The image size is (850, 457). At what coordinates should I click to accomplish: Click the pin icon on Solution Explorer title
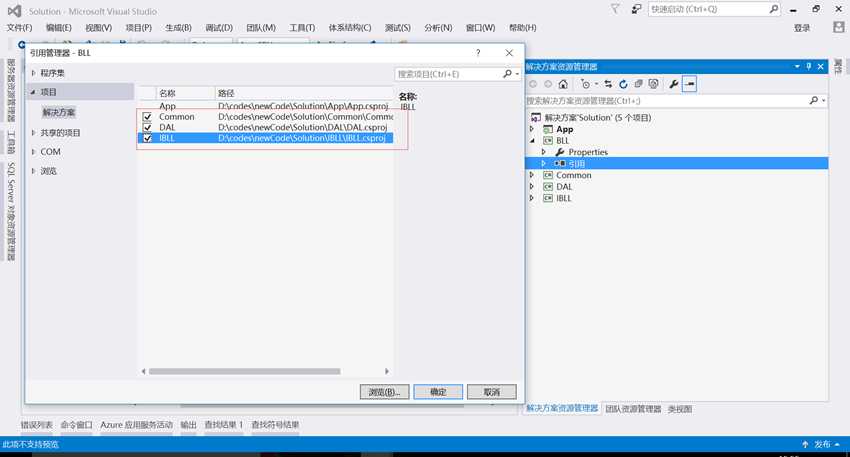click(809, 66)
